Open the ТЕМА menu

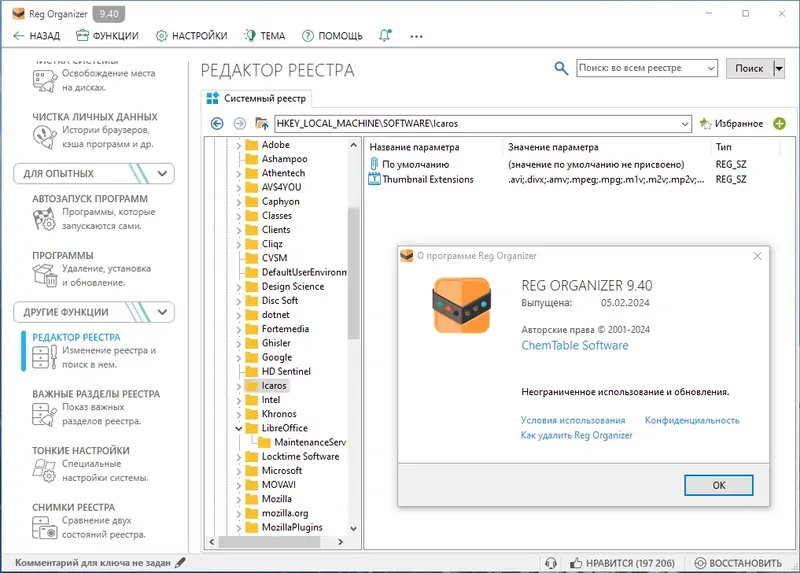(265, 36)
